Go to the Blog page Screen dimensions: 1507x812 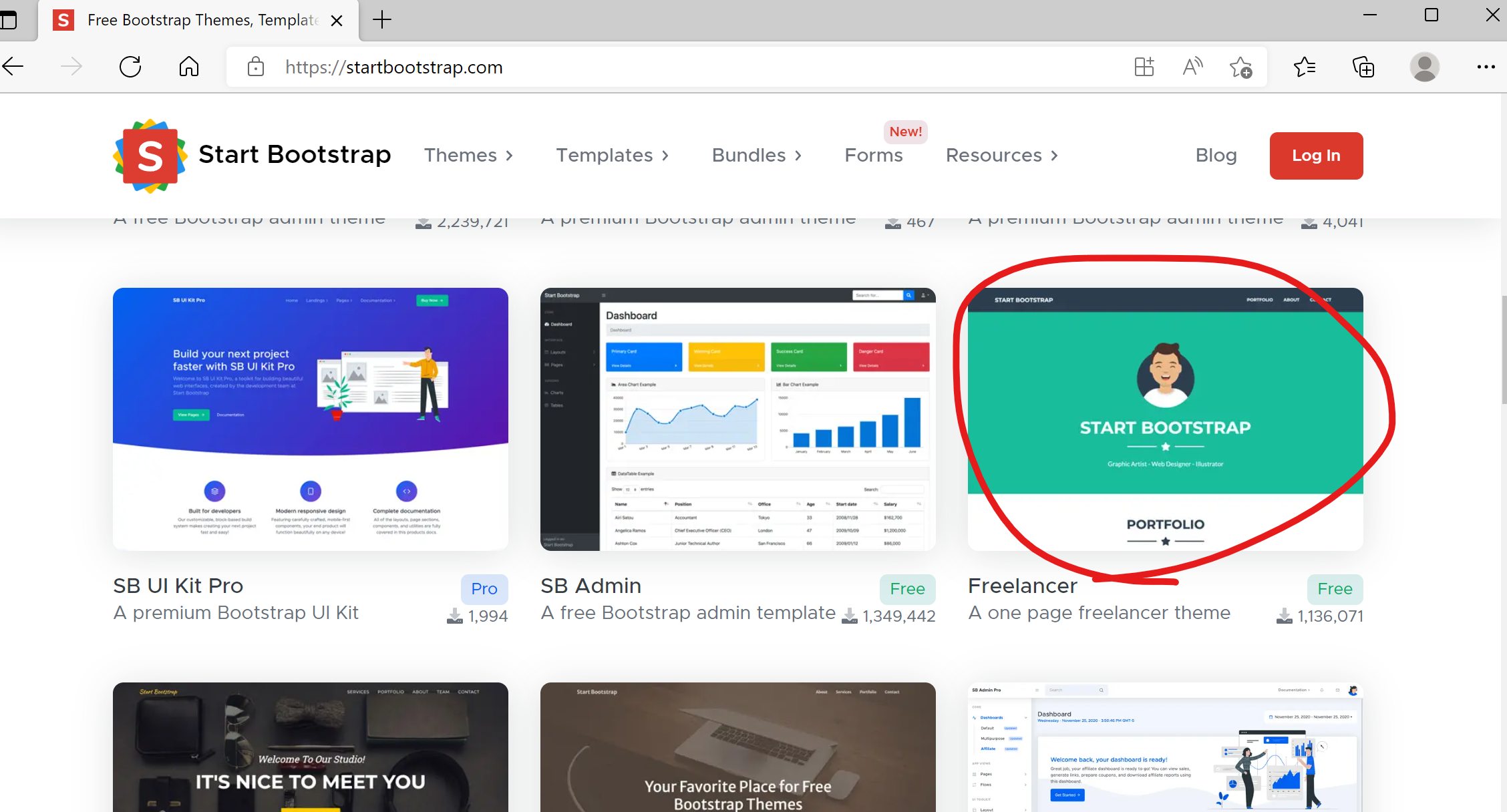click(1216, 156)
